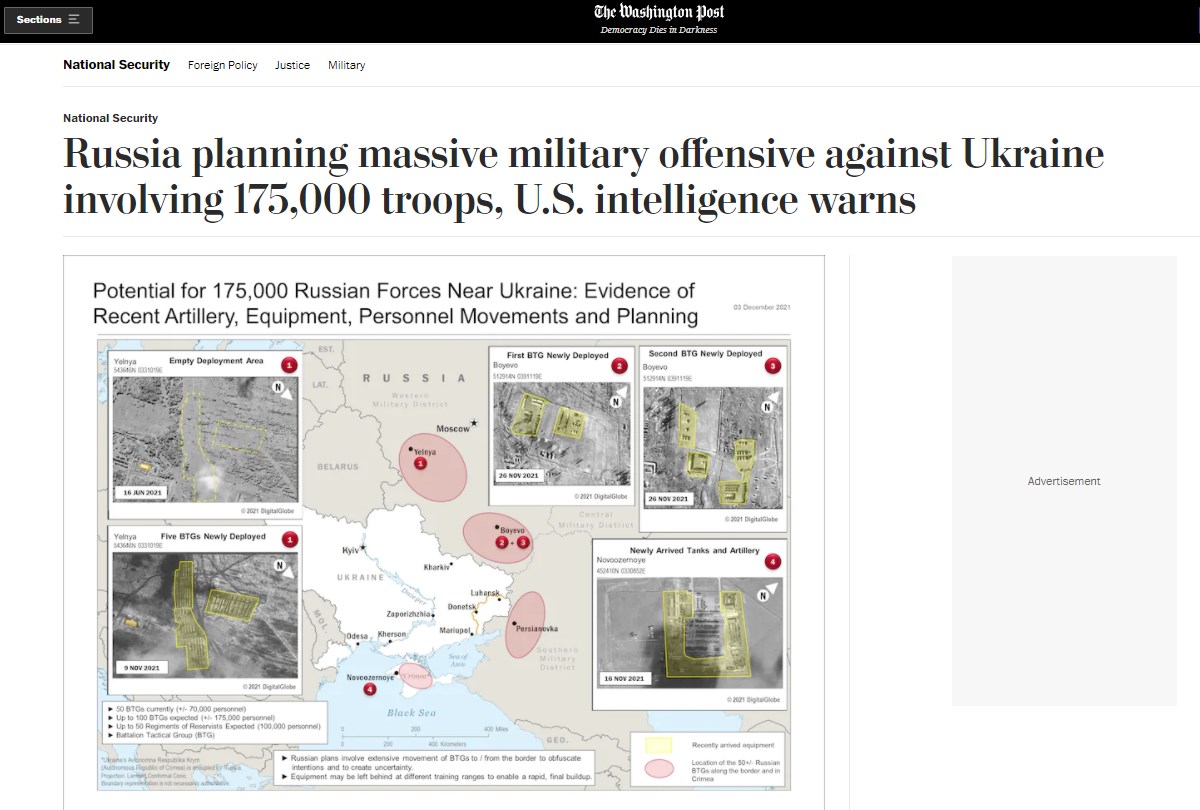Click the National Security label above headline
1200x810 pixels.
click(110, 118)
